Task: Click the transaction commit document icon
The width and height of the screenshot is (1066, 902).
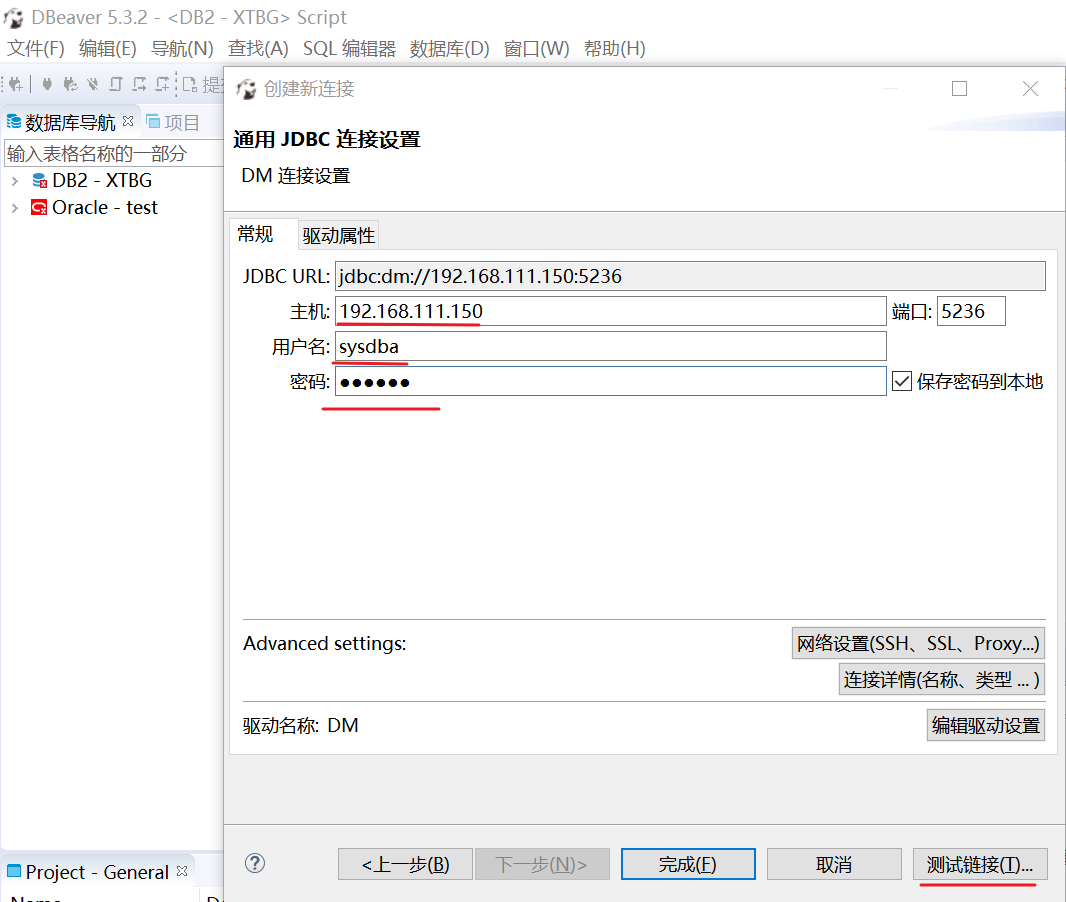Action: pos(190,84)
